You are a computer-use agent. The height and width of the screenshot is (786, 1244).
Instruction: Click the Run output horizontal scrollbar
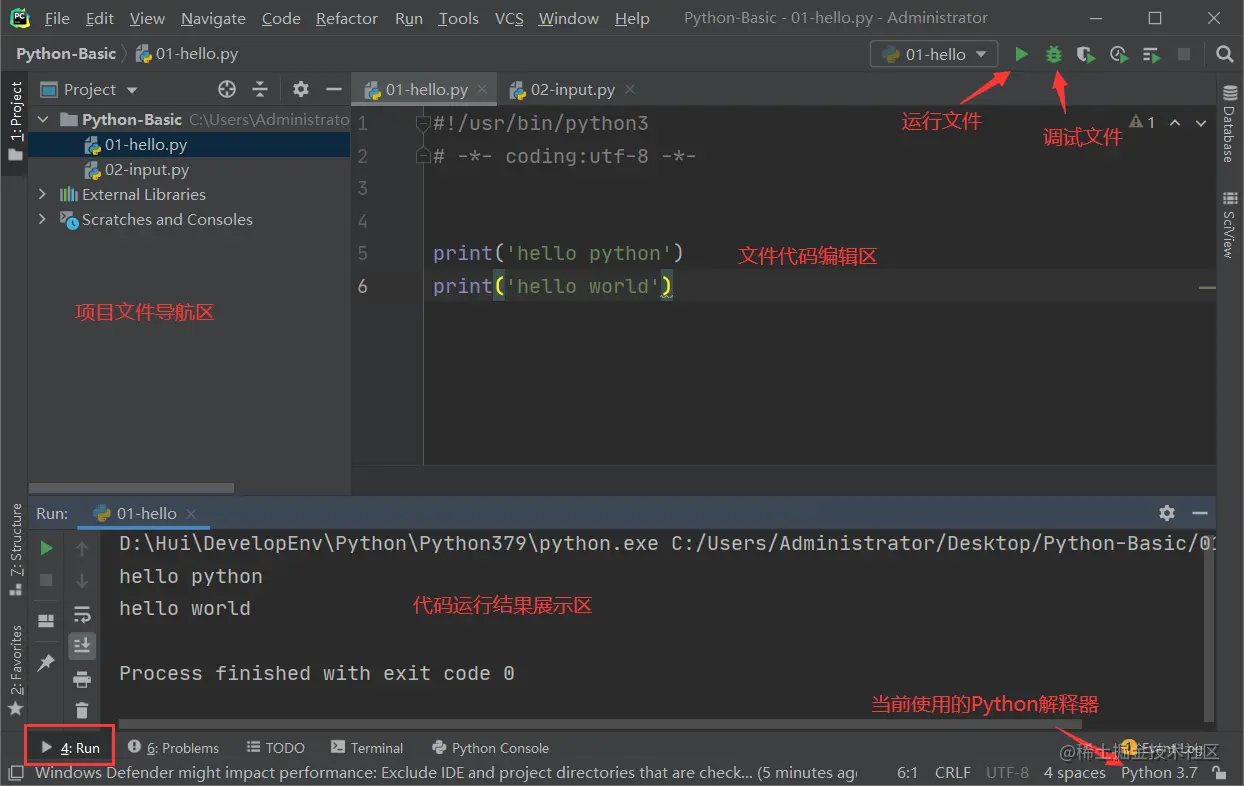600,725
